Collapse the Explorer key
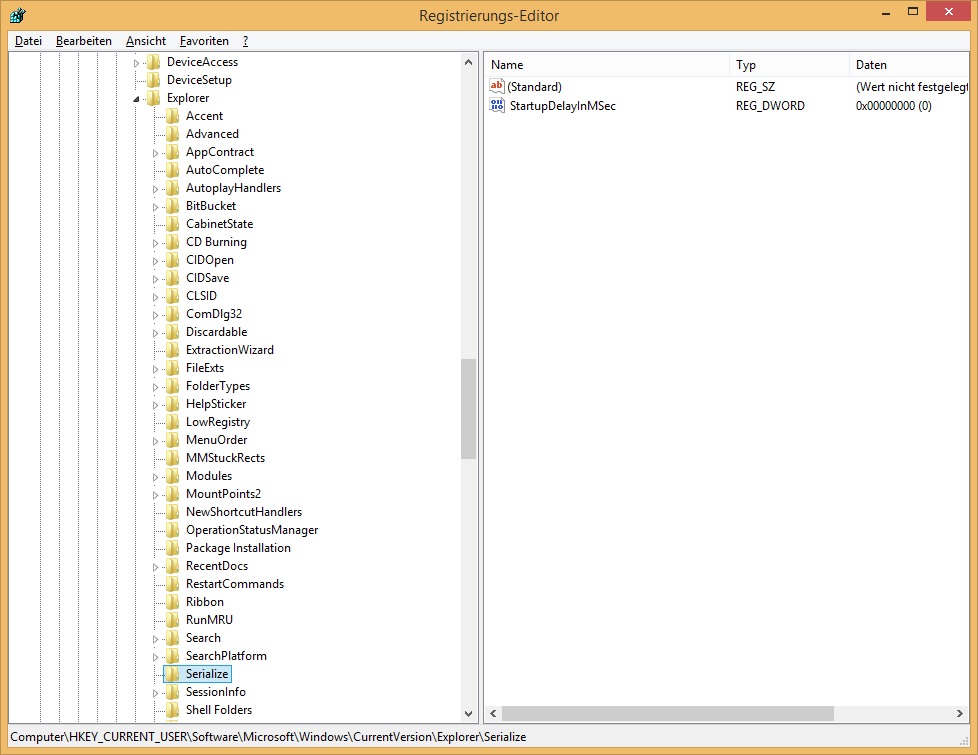Screen dimensions: 978x755 (x=136, y=99)
